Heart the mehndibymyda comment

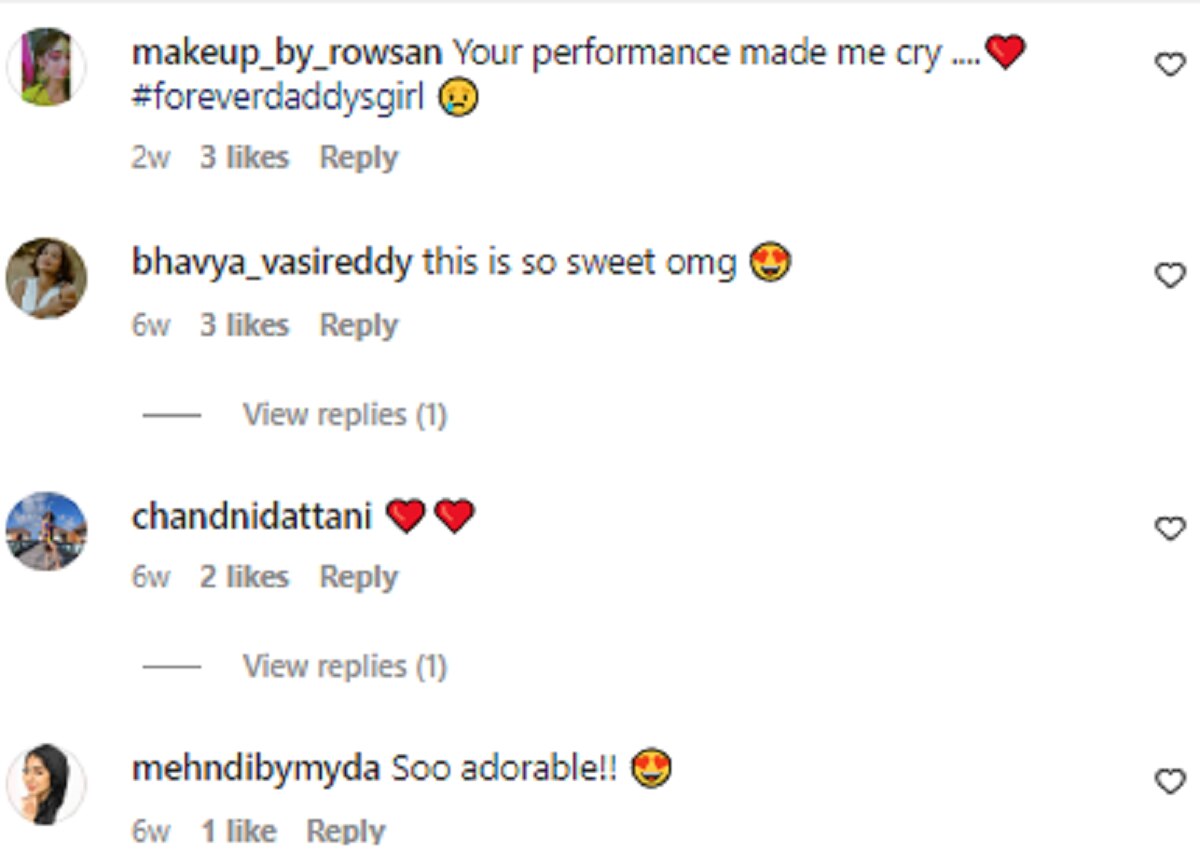1169,781
